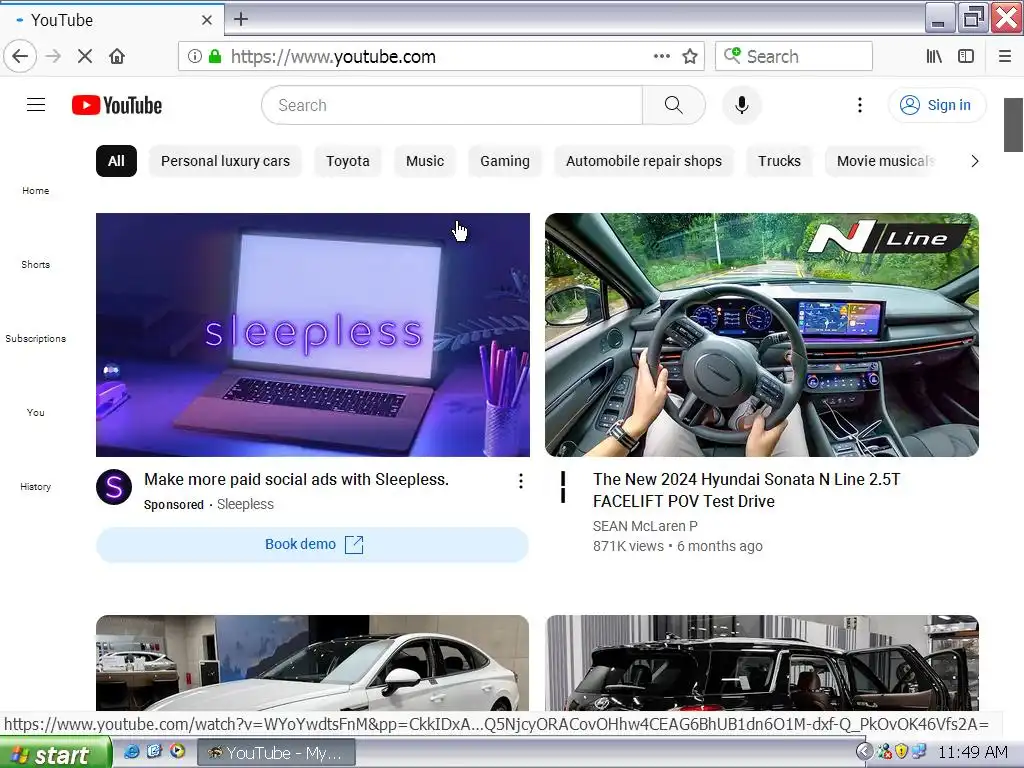The width and height of the screenshot is (1024, 768).
Task: Stop loading the page with X button
Action: coord(84,56)
